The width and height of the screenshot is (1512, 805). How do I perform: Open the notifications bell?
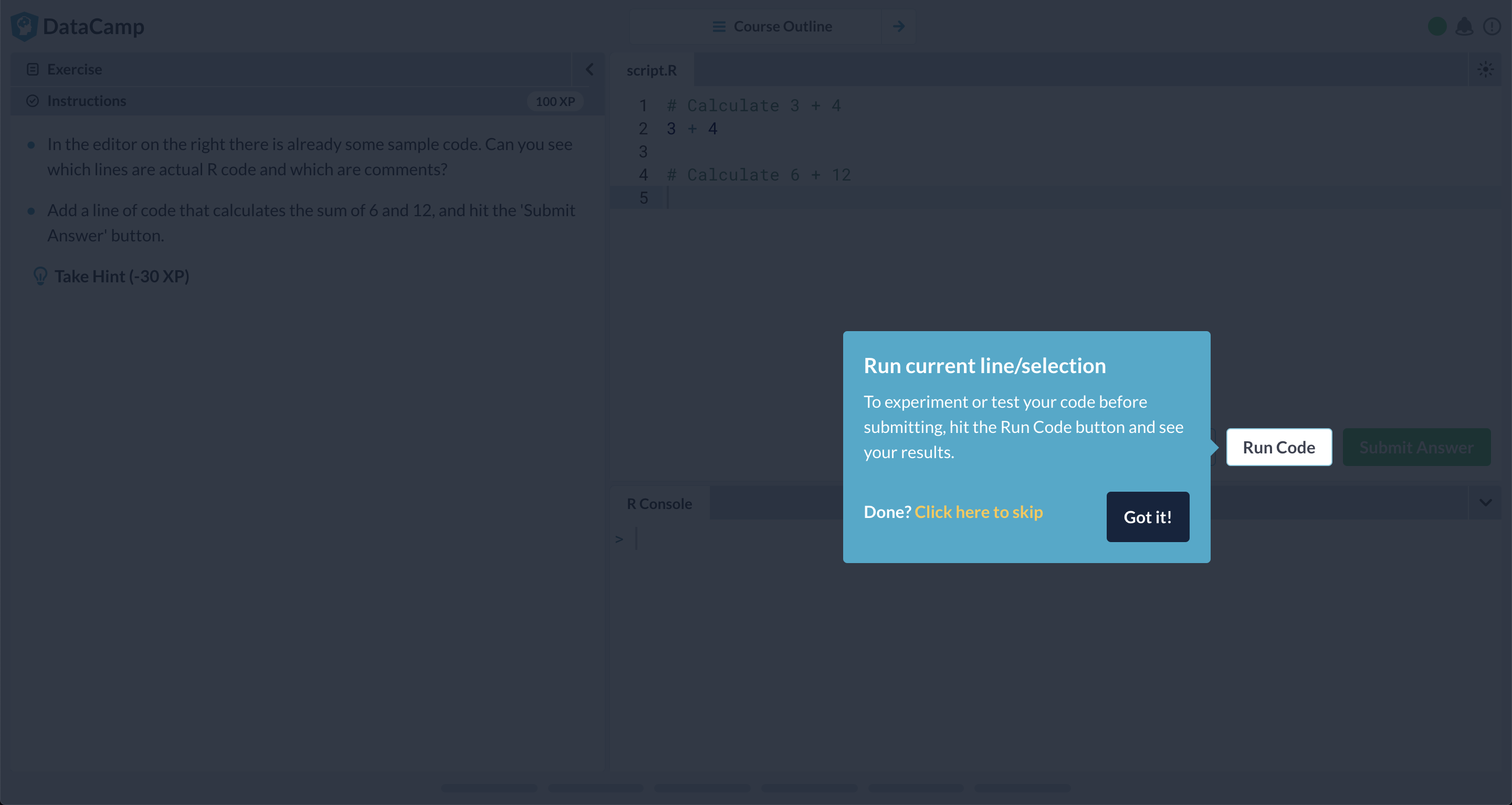coord(1464,26)
